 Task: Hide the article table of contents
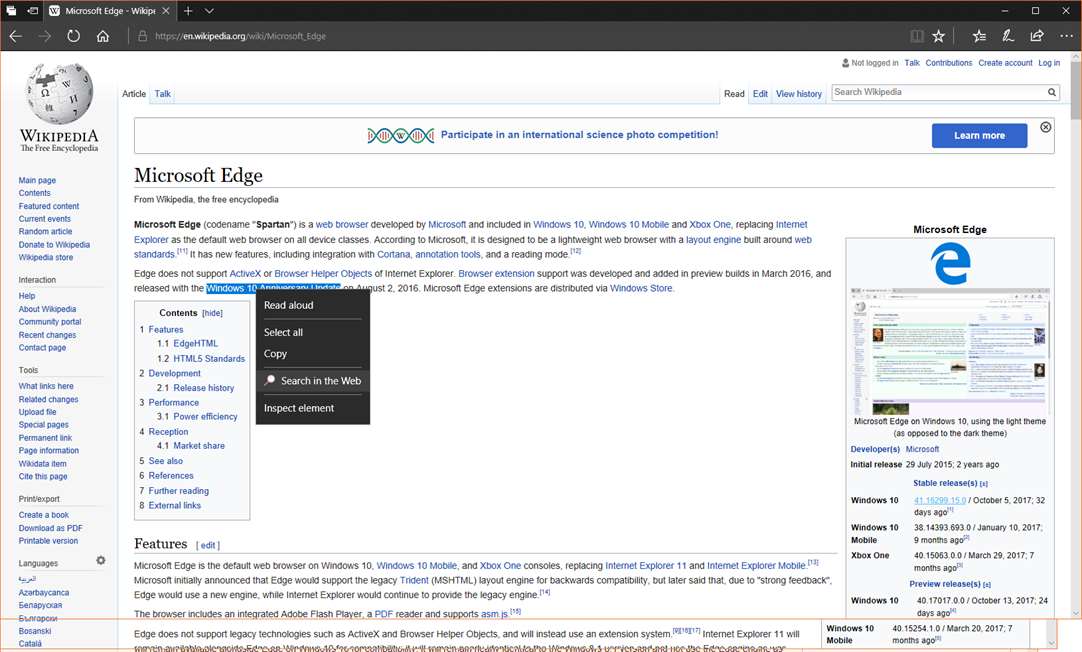click(212, 312)
